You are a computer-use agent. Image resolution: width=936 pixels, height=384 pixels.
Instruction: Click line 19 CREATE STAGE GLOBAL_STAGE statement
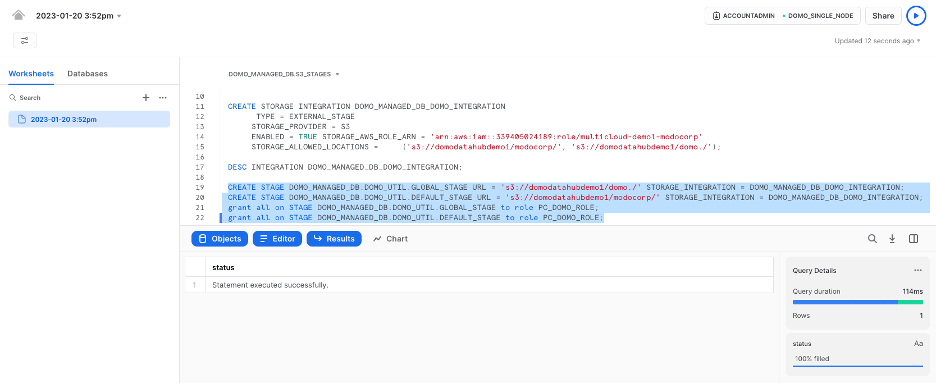pos(566,188)
